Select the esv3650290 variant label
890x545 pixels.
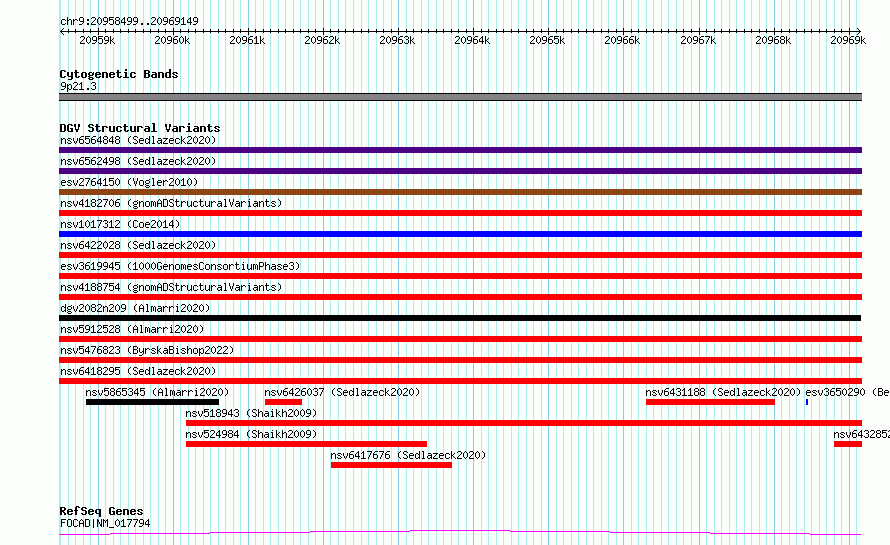coord(847,392)
